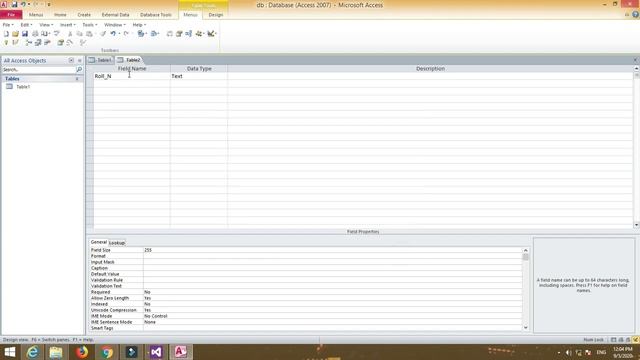640x360 pixels.
Task: Save the table using the toolbar floppy icon
Action: [25, 34]
